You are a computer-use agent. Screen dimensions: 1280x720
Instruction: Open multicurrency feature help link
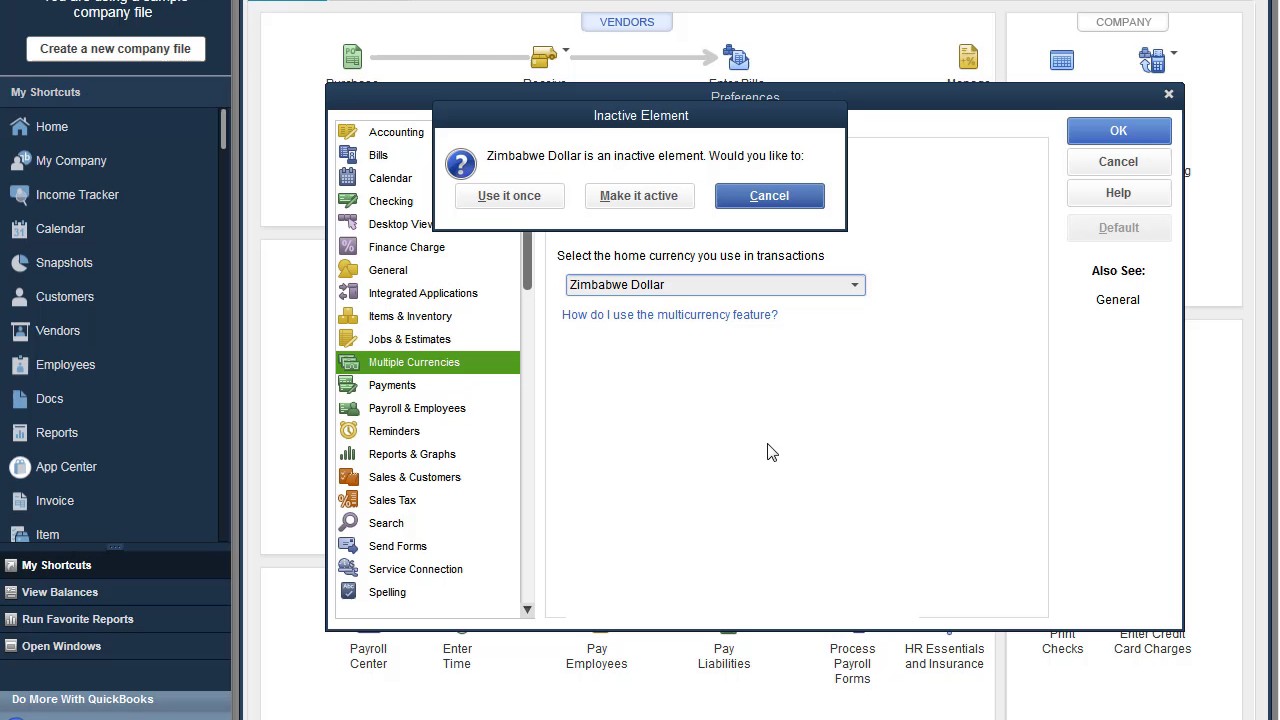[670, 315]
